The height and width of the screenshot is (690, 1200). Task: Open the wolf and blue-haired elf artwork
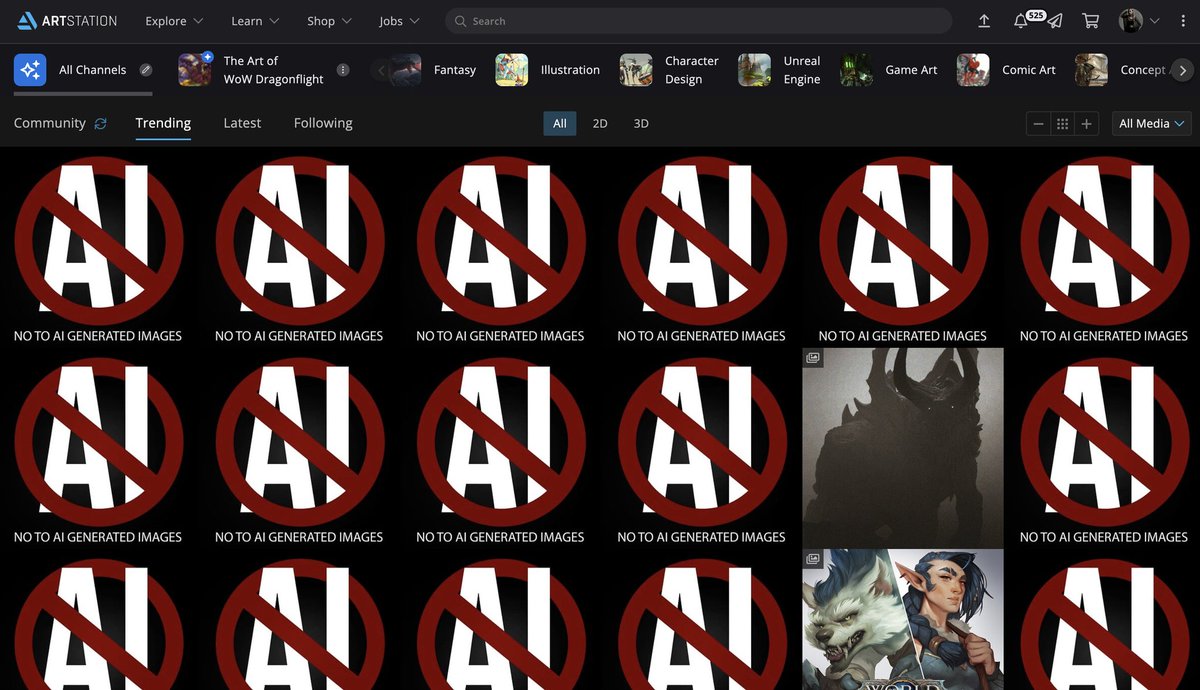(x=903, y=619)
